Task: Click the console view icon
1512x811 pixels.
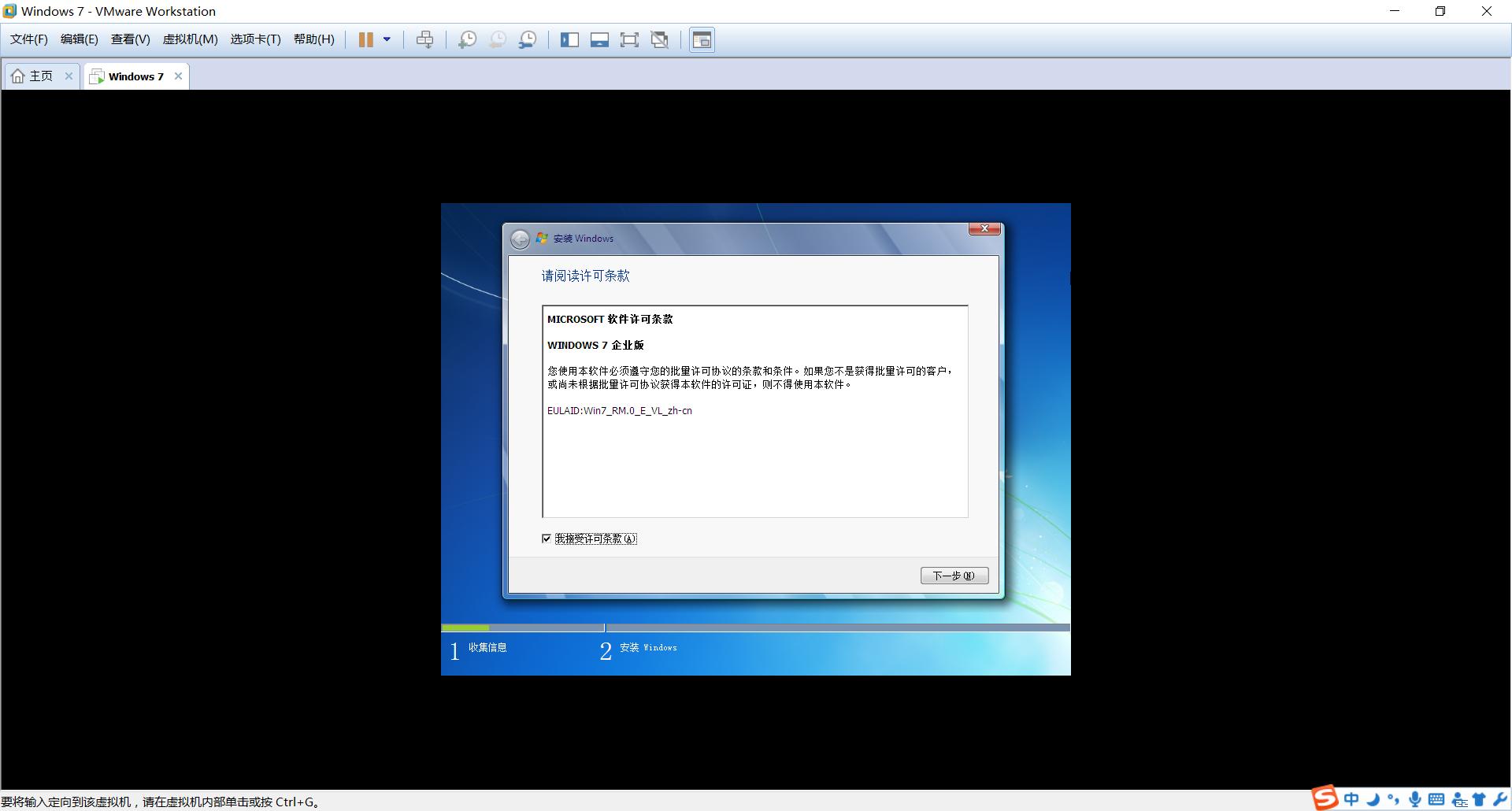Action: click(702, 40)
